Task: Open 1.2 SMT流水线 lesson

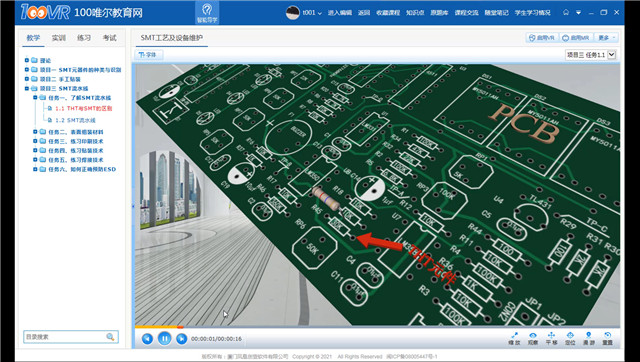Action: pyautogui.click(x=76, y=120)
